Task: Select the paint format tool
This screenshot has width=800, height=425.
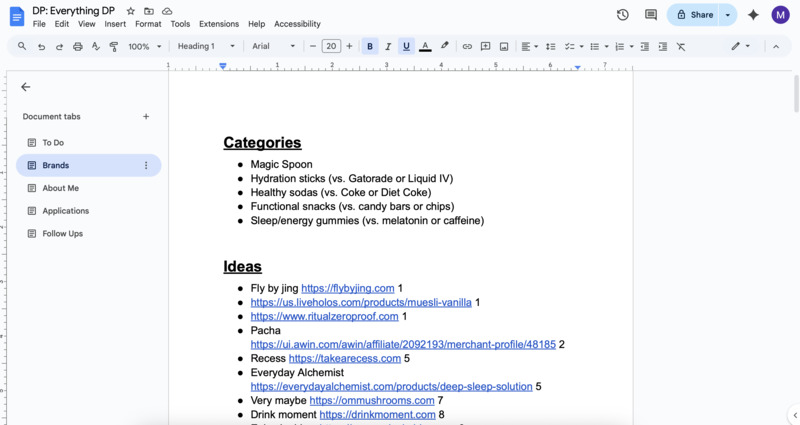Action: click(x=114, y=46)
